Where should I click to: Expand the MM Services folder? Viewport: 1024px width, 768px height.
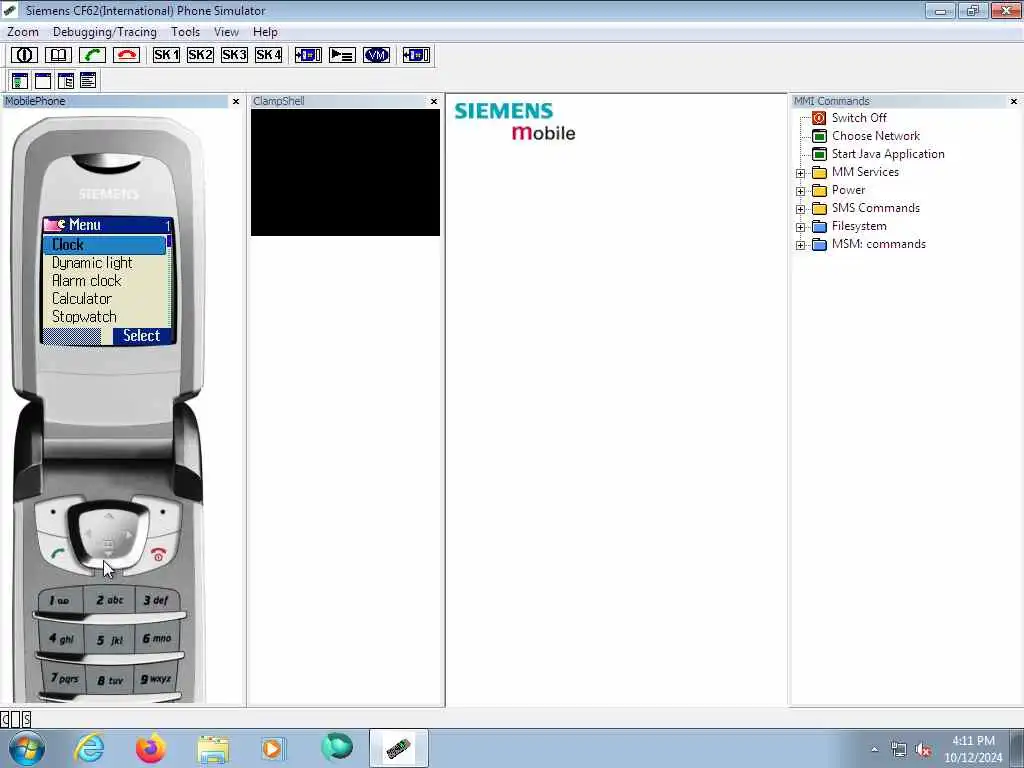801,173
